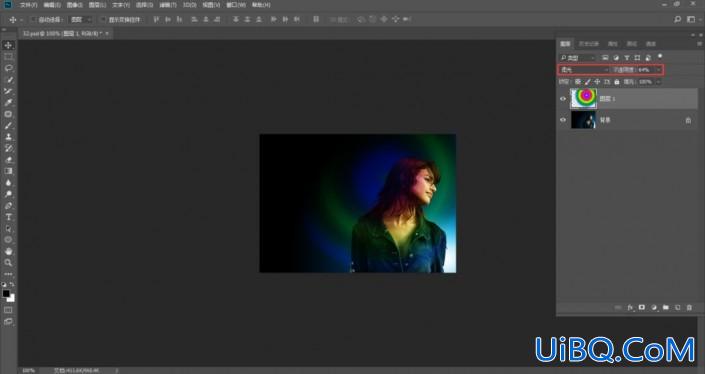
Task: Click the lock all padlock icon
Action: (x=617, y=82)
